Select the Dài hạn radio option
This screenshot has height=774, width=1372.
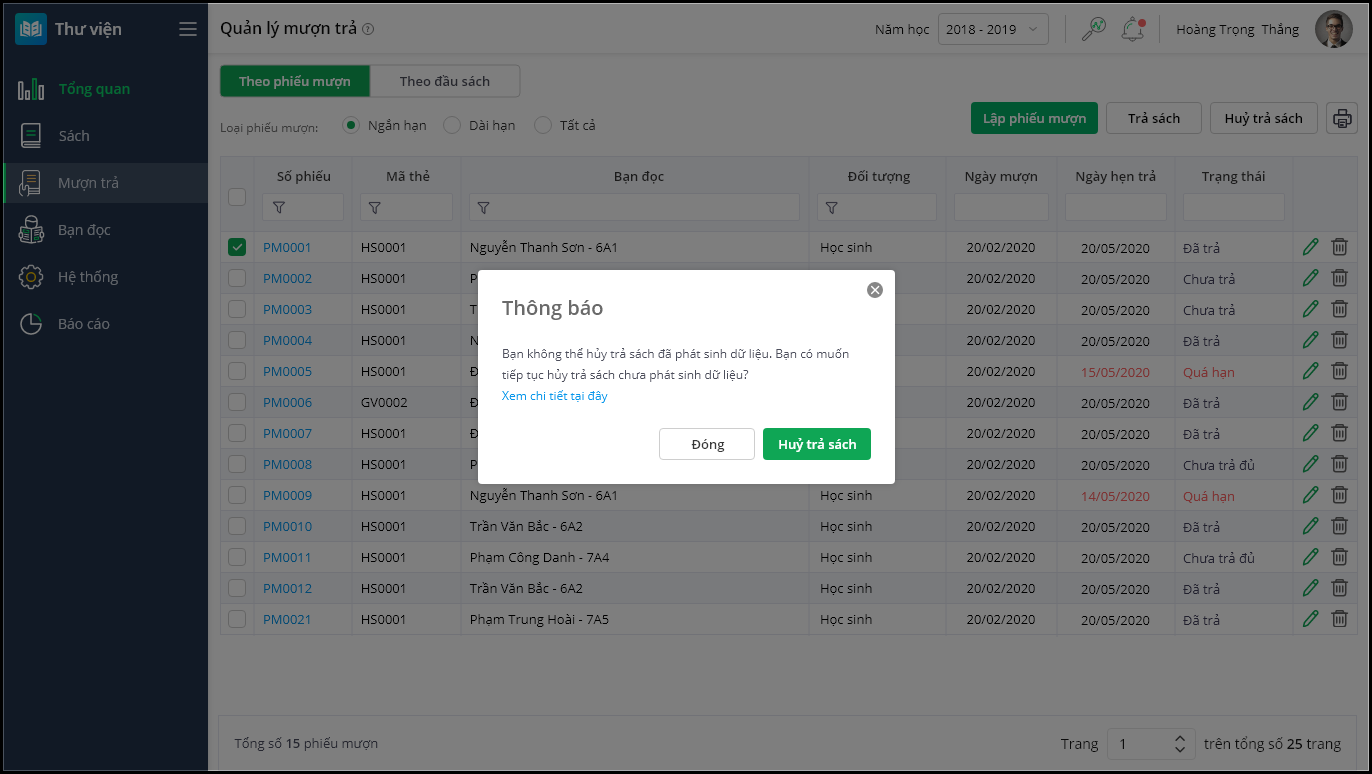452,125
